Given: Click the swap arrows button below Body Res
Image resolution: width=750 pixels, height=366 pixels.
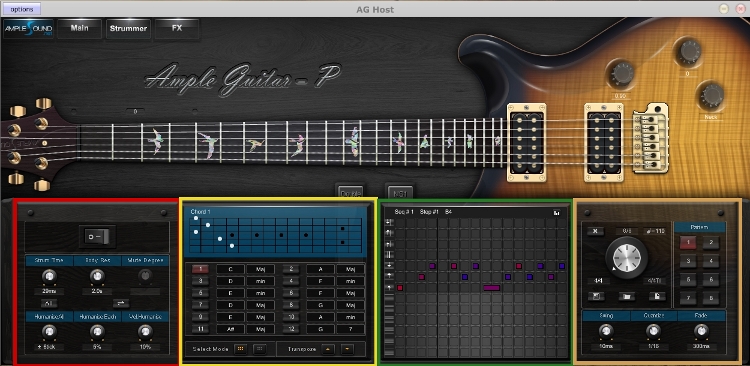Looking at the screenshot, I should tap(121, 303).
